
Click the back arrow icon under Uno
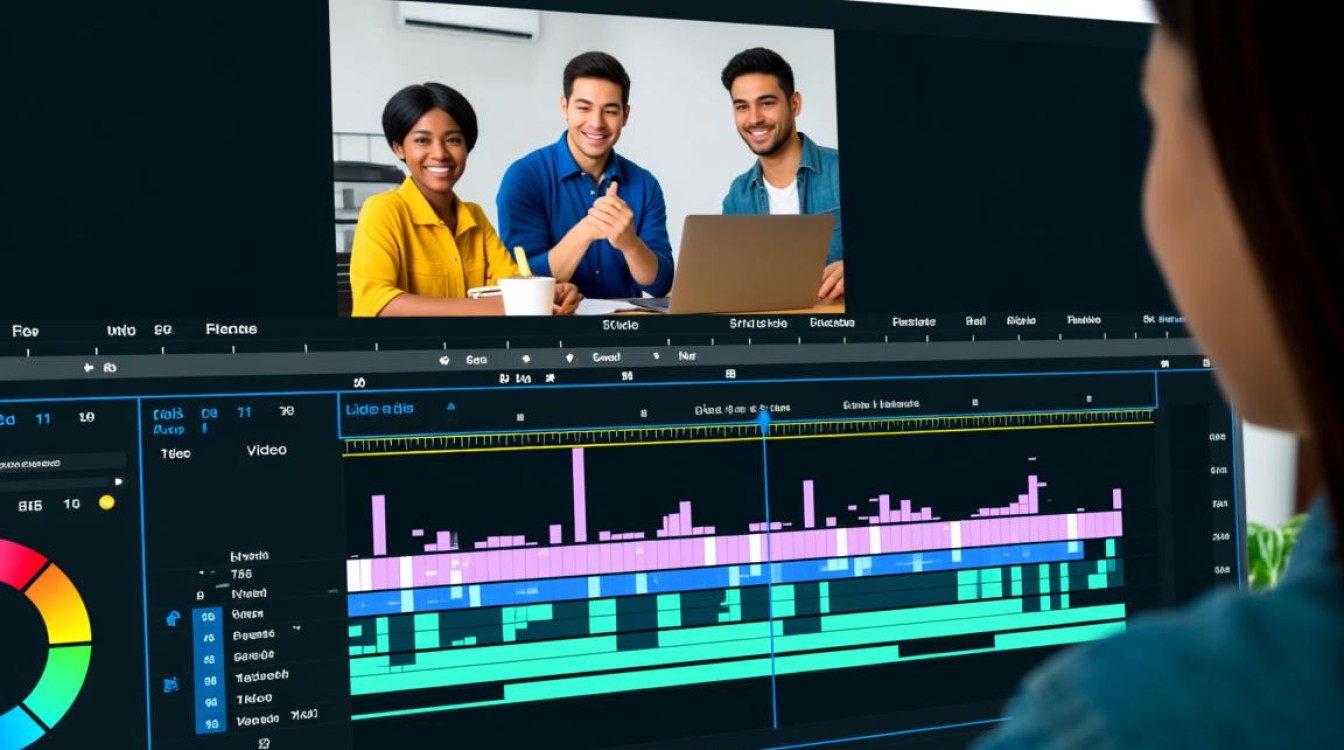pyautogui.click(x=88, y=368)
